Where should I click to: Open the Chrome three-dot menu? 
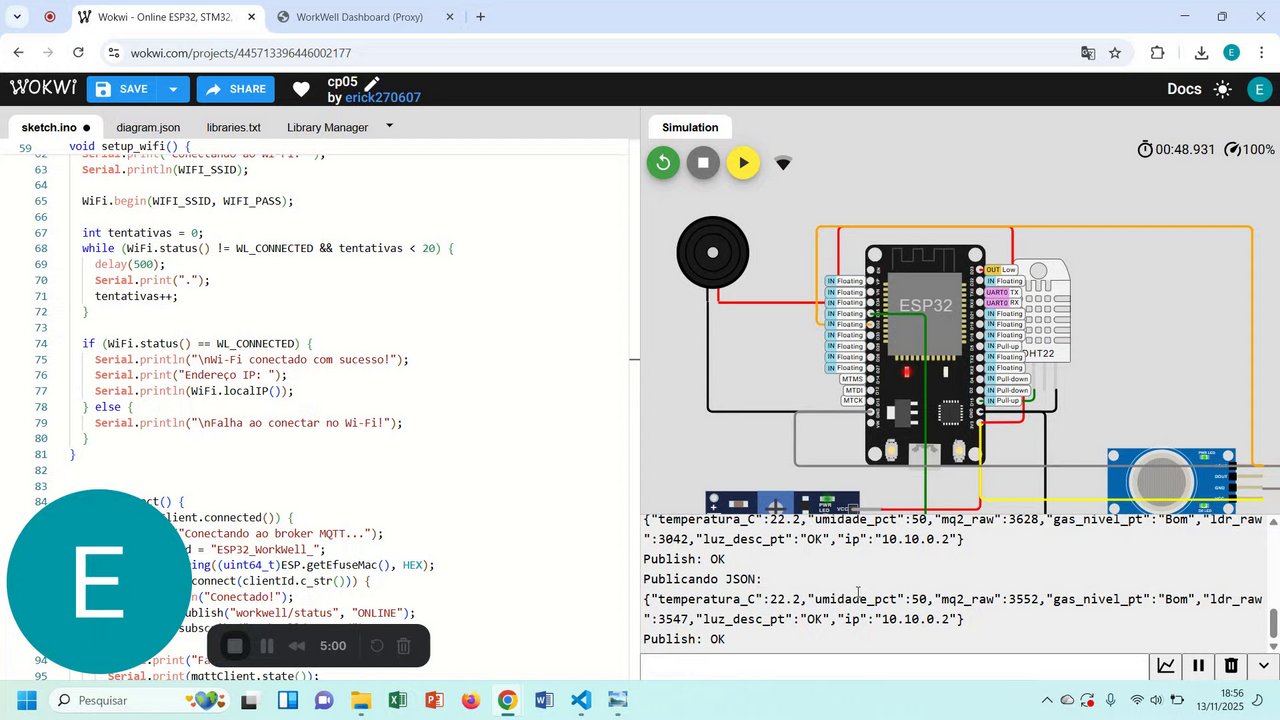pos(1261,53)
